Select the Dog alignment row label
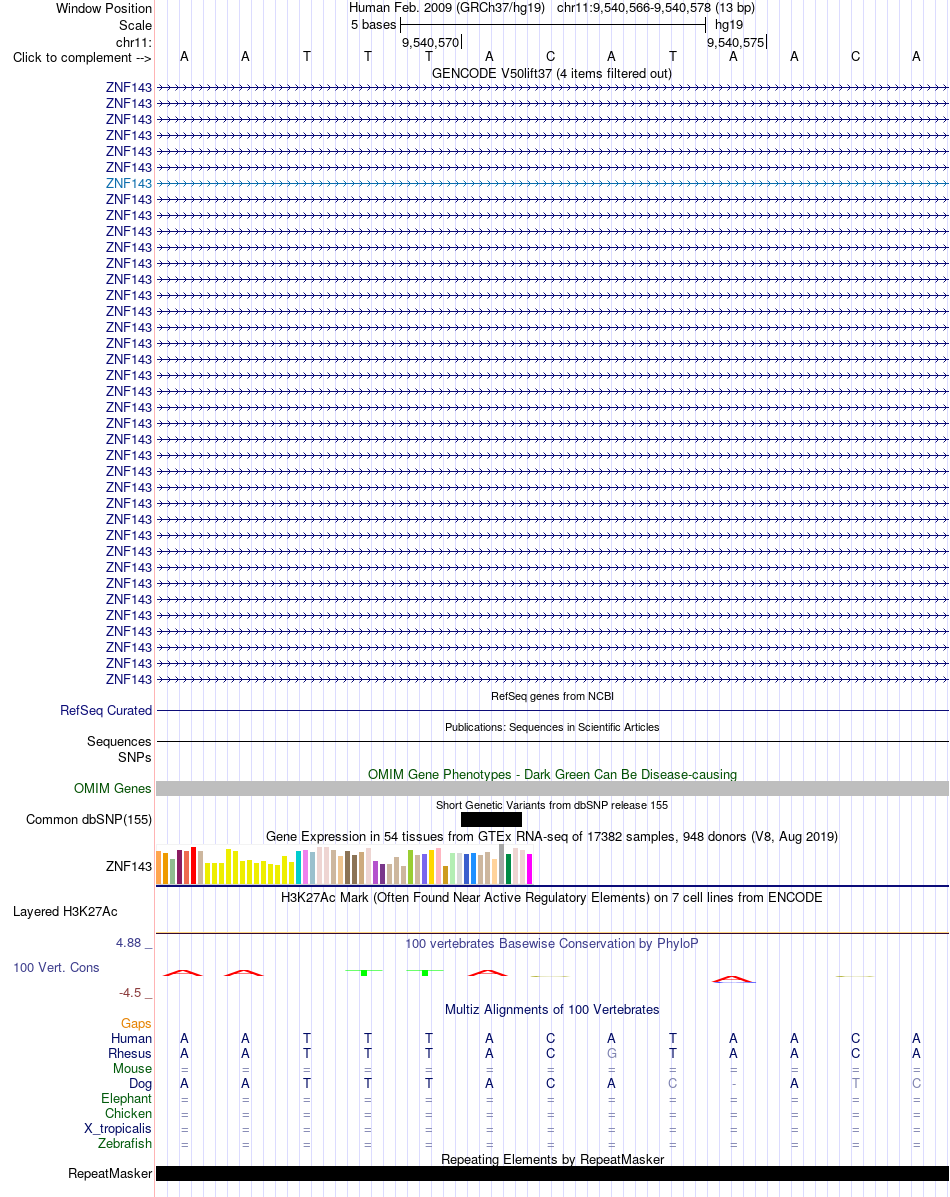Image resolution: width=950 pixels, height=1197 pixels. coord(141,1084)
